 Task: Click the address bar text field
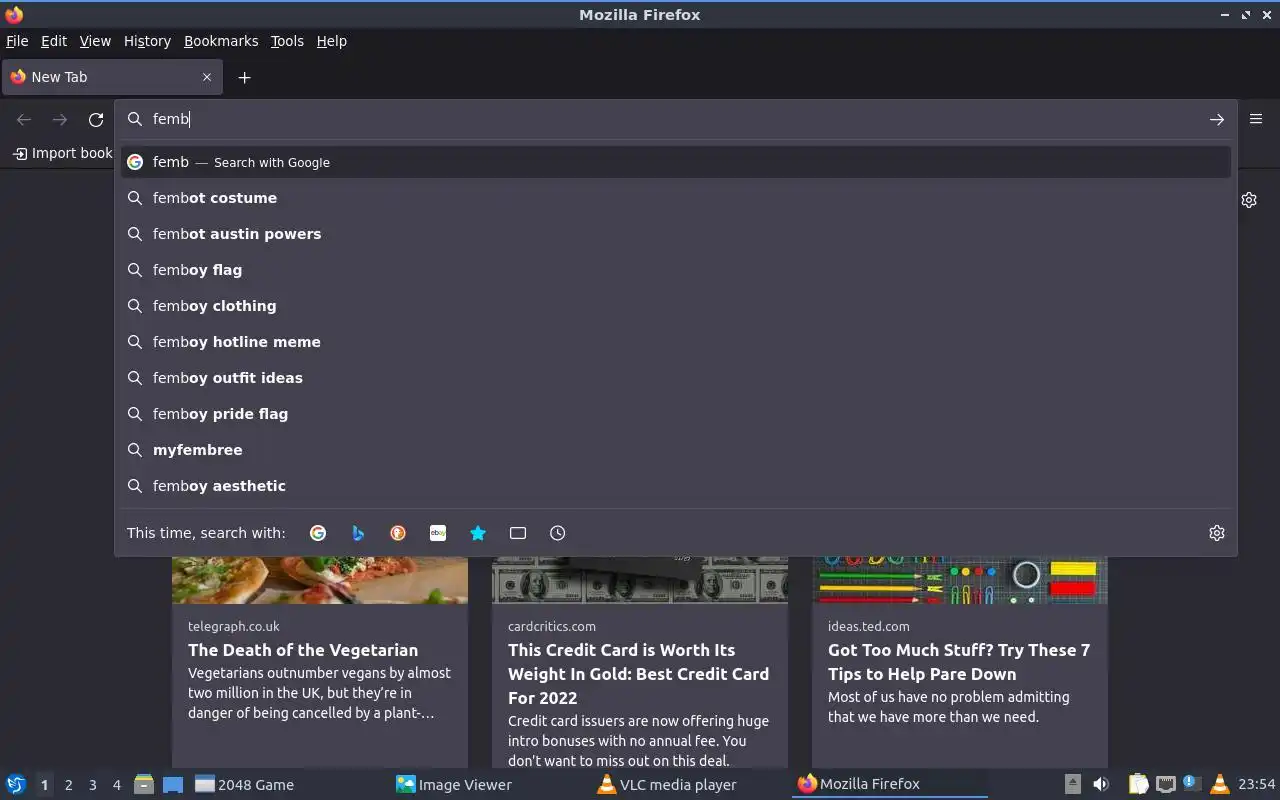pyautogui.click(x=675, y=119)
